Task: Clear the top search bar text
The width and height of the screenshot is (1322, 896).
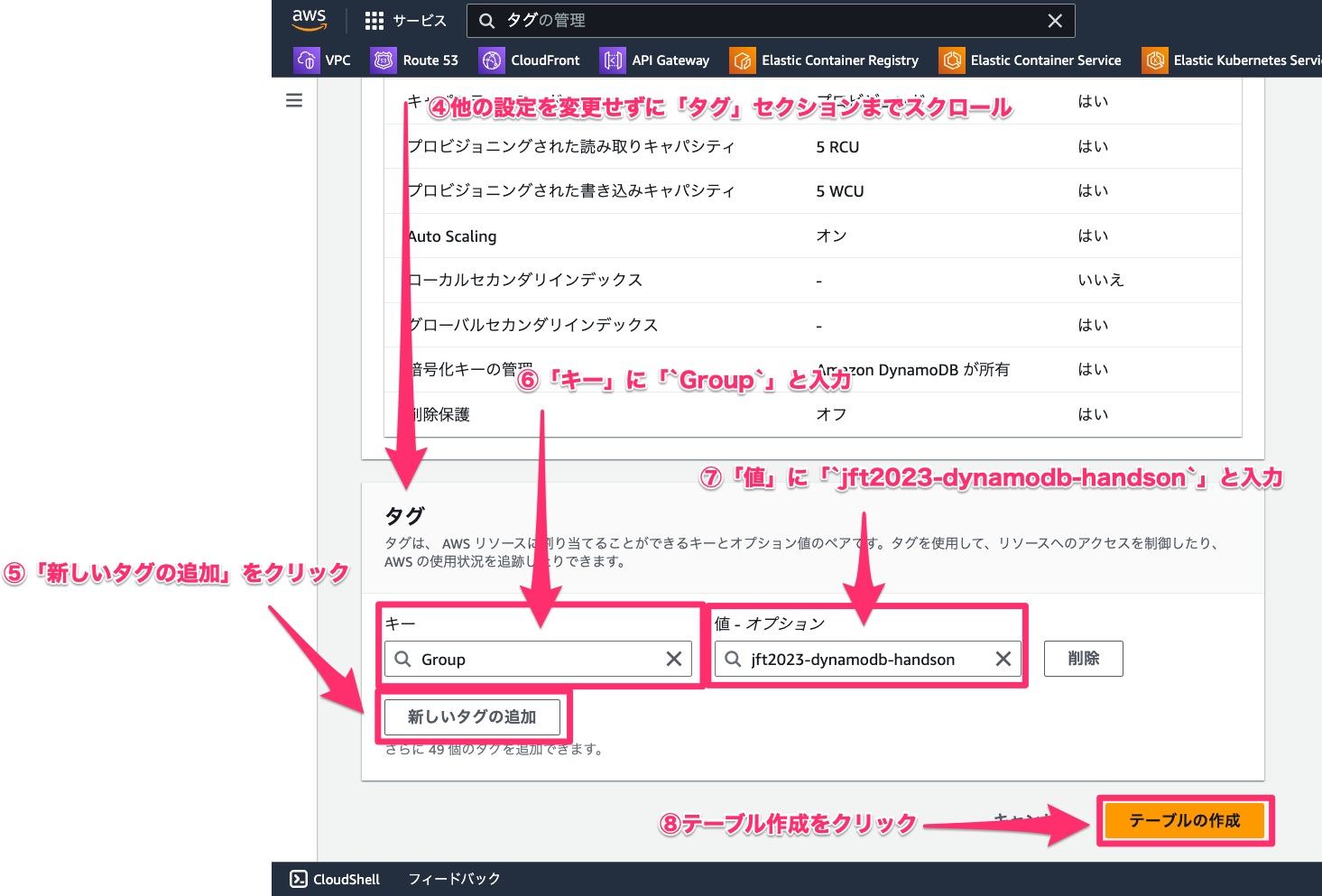Action: click(1055, 21)
